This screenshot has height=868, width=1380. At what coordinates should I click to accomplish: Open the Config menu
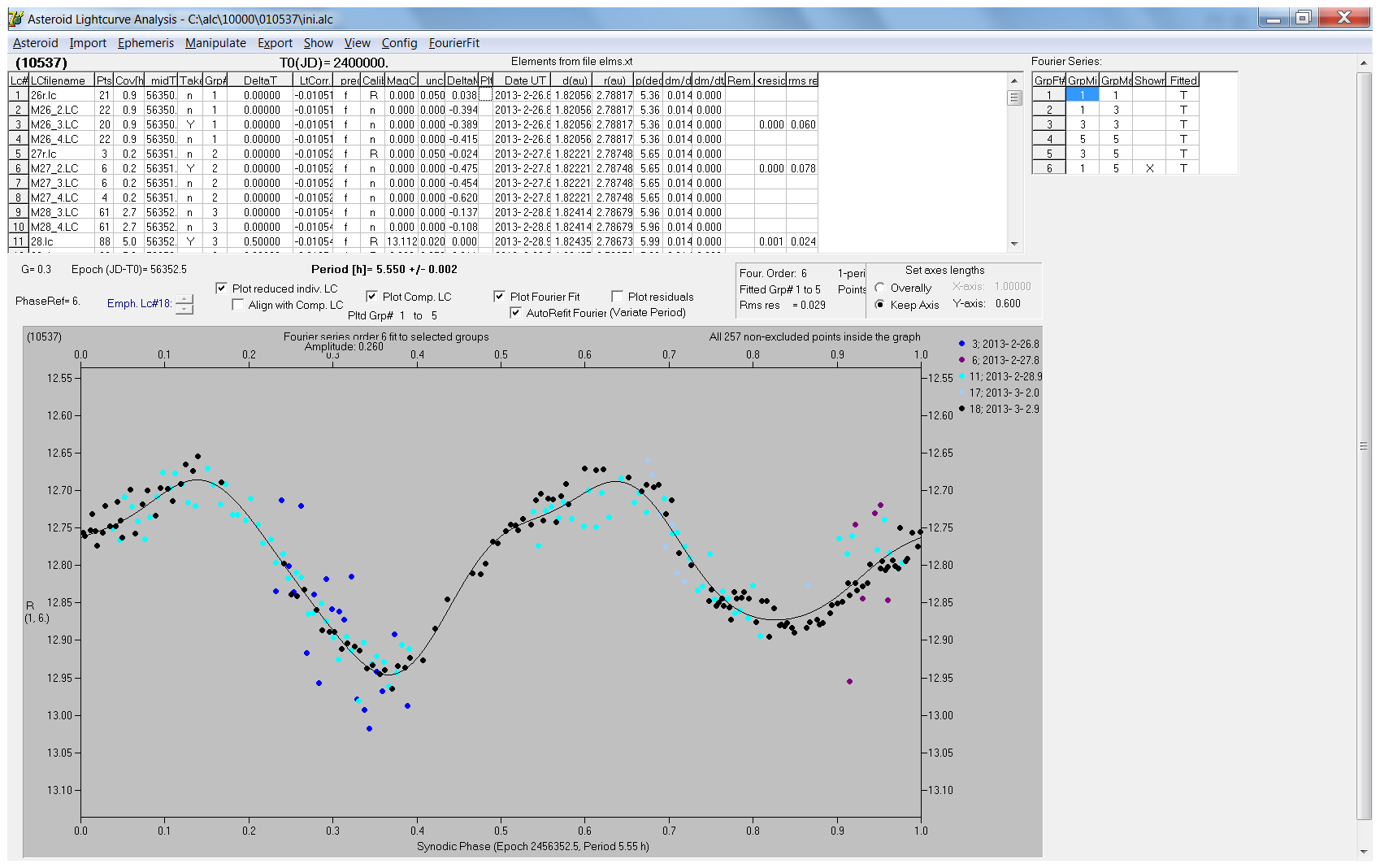tap(399, 43)
